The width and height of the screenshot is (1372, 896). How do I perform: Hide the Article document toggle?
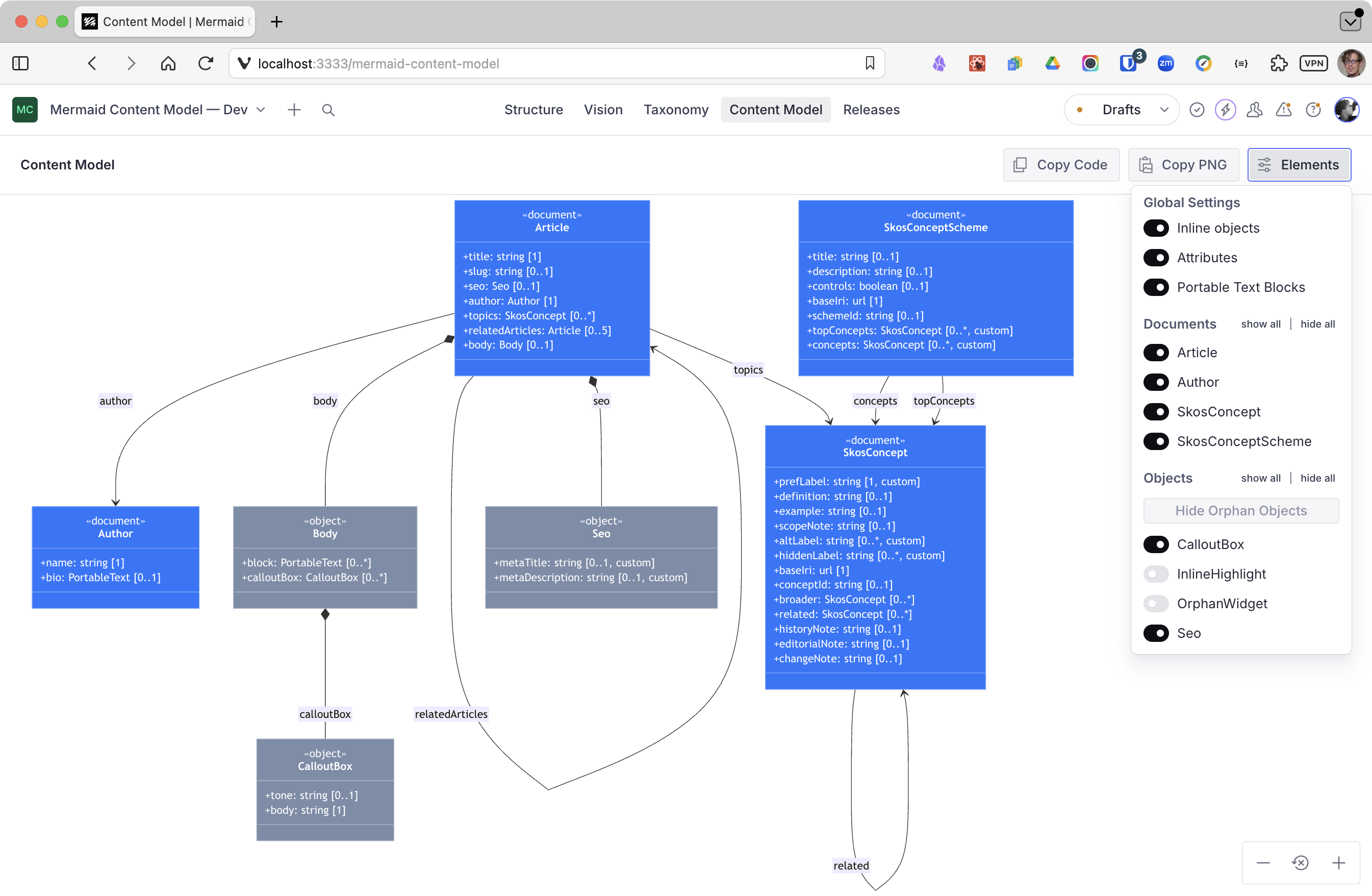[x=1156, y=352]
